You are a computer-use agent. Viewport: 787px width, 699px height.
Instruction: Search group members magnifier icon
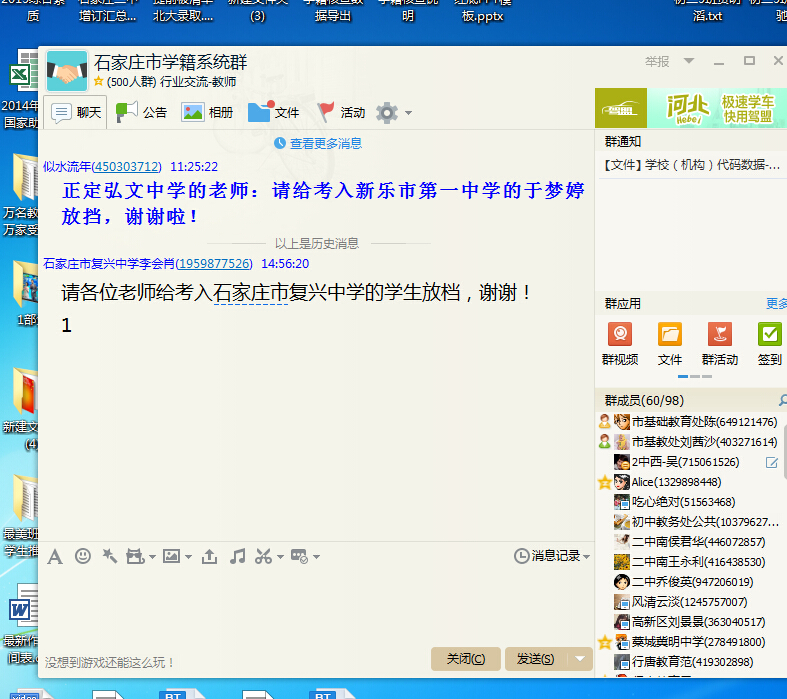coord(782,400)
